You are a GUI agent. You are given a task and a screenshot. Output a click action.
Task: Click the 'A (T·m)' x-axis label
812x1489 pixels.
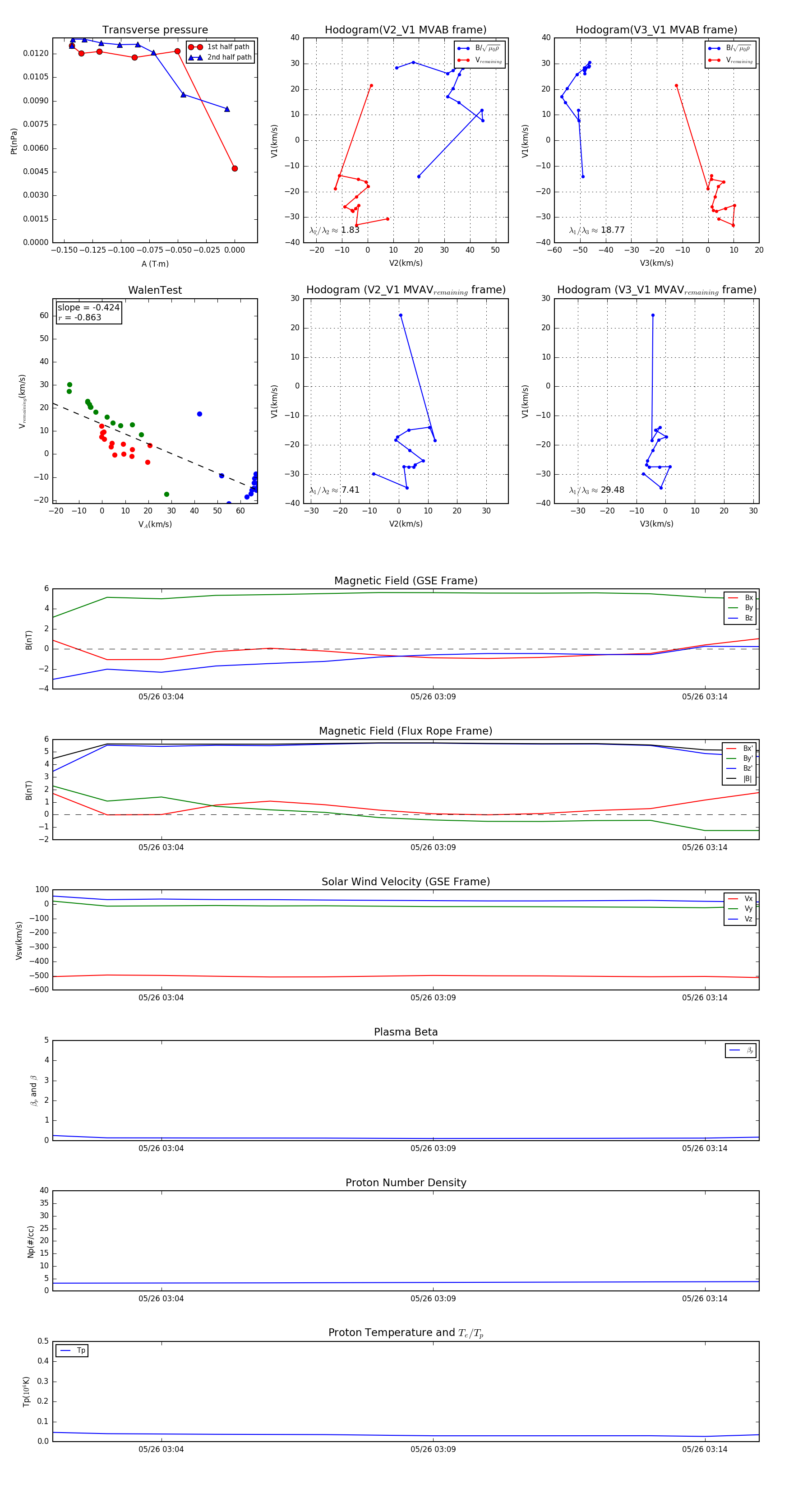155,264
